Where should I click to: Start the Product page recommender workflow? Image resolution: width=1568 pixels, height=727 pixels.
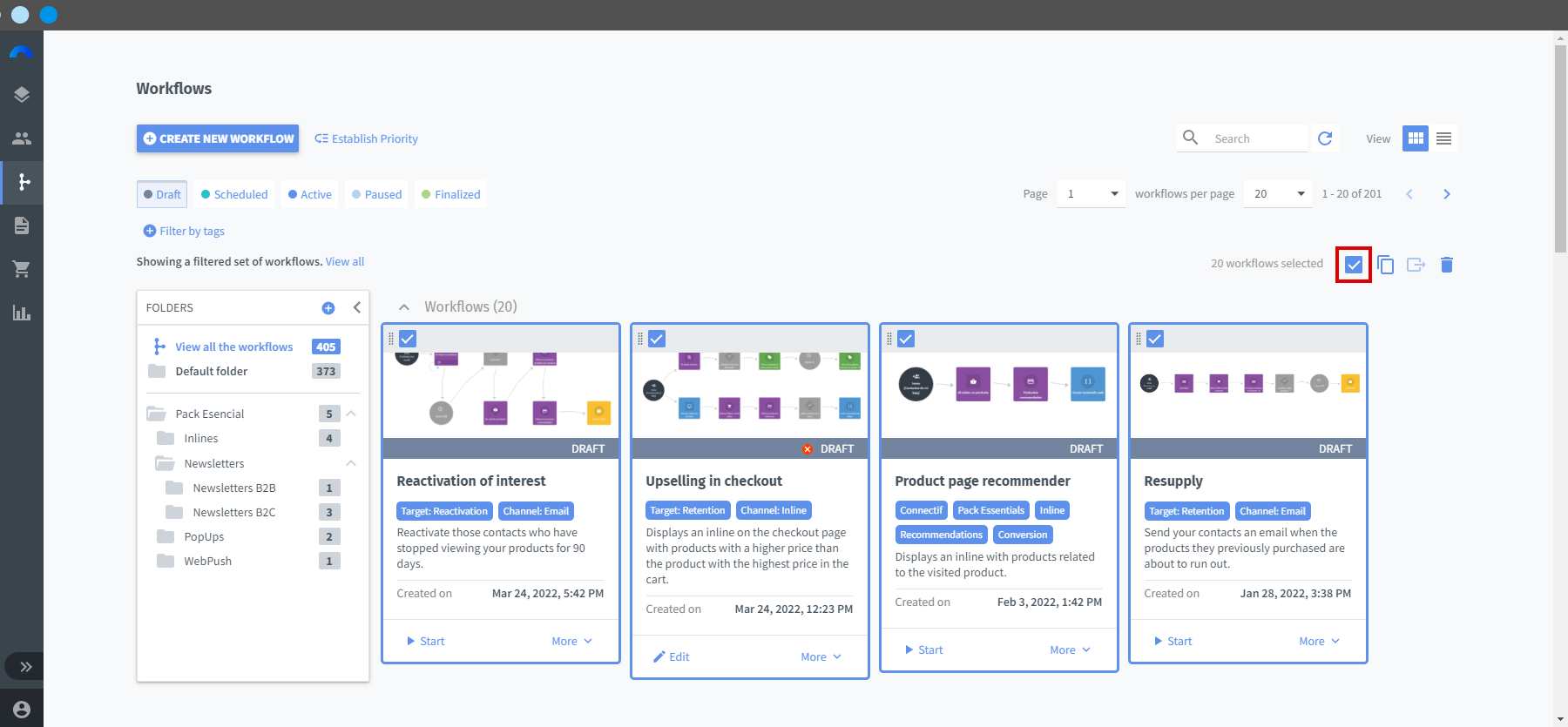(x=923, y=650)
